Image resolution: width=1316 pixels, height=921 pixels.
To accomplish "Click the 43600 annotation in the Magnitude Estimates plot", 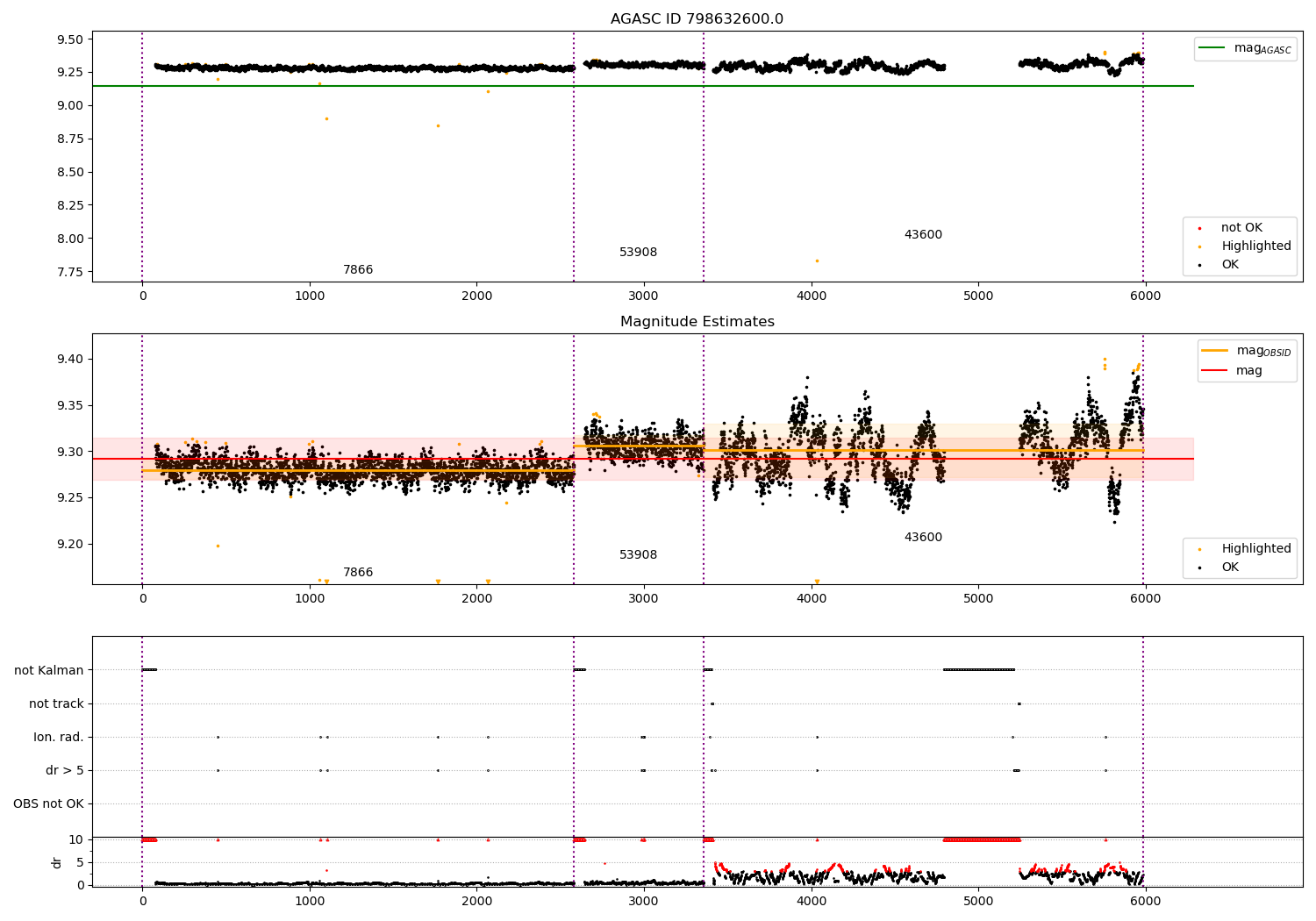I will pos(923,538).
